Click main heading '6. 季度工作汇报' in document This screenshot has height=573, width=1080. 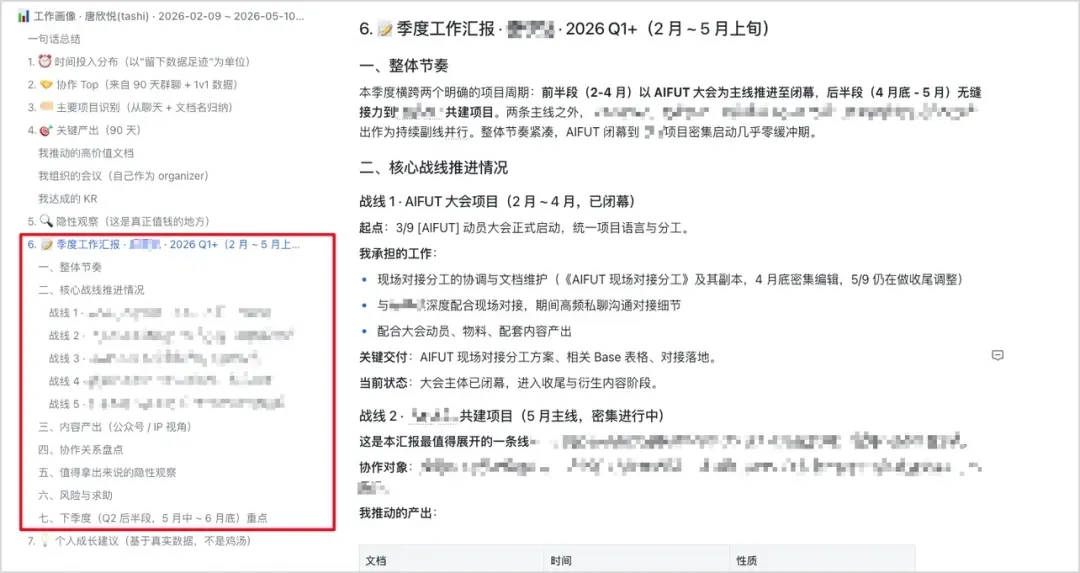pos(564,28)
